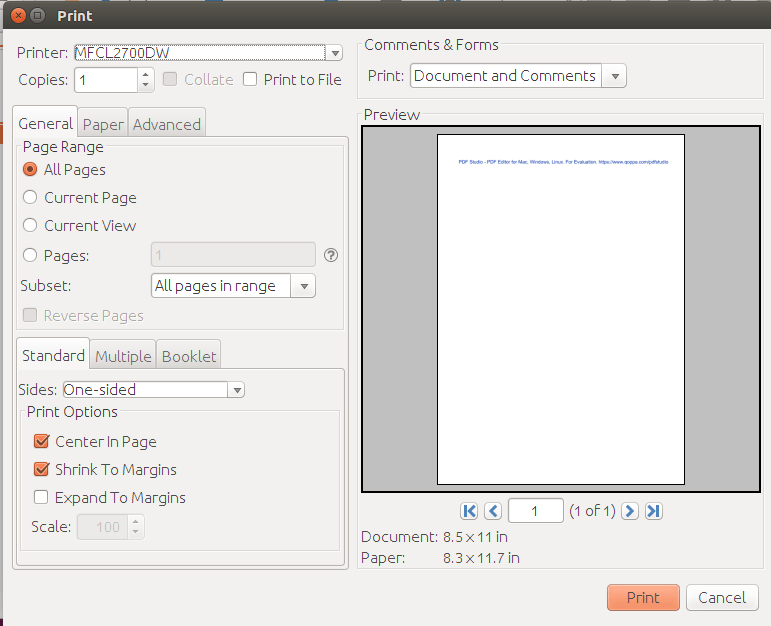Click the Copies input field

click(106, 80)
